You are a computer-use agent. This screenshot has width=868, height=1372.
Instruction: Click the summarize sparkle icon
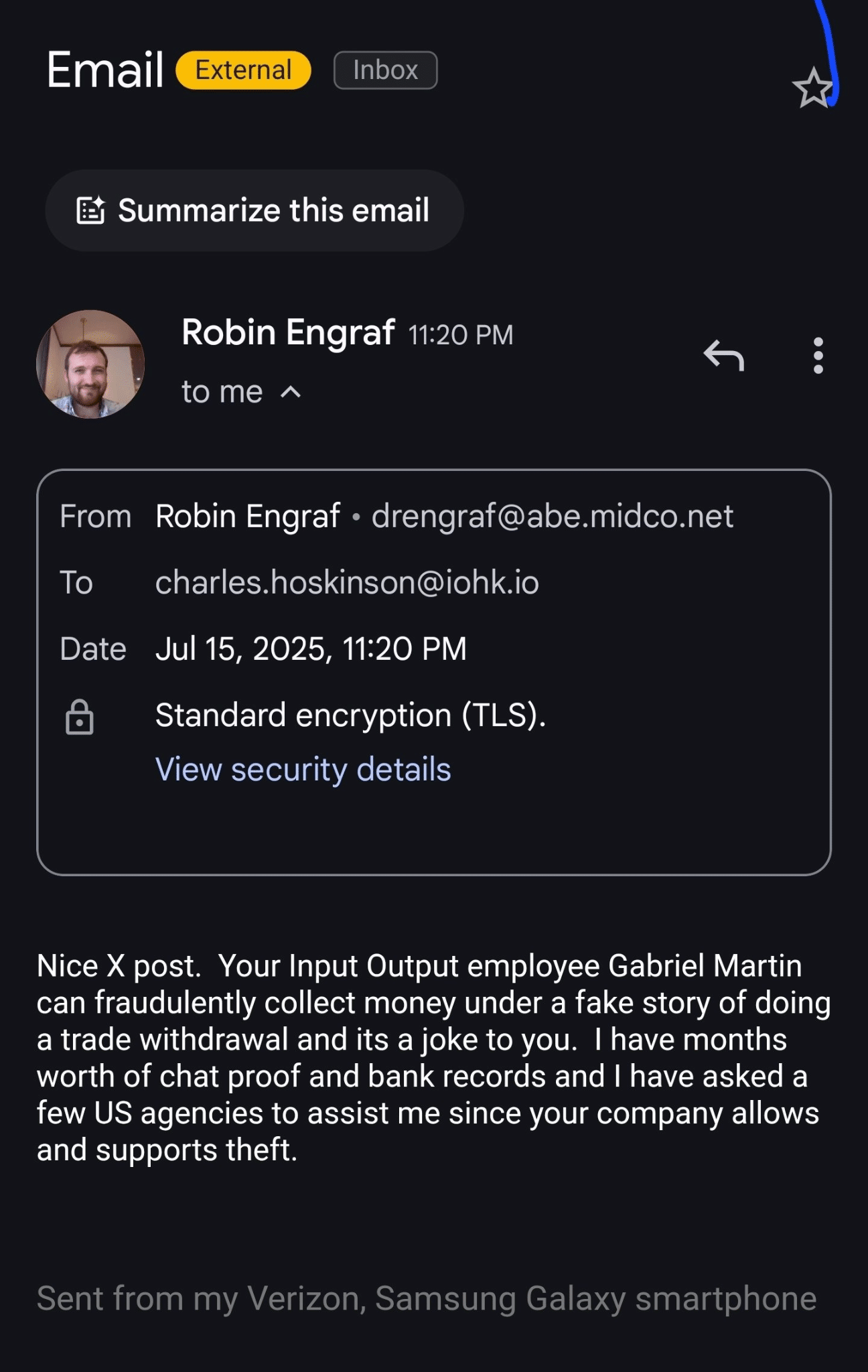click(90, 210)
